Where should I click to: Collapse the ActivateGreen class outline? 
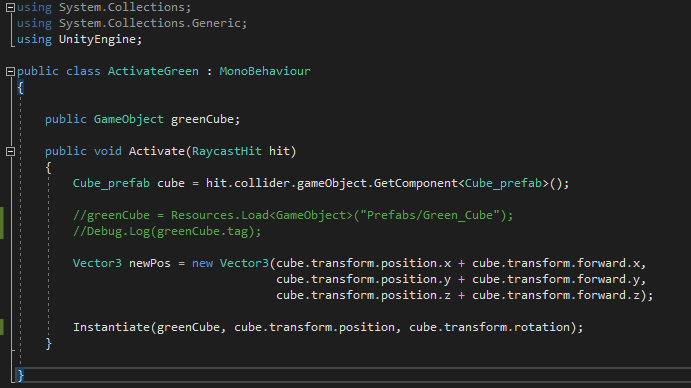[x=11, y=71]
